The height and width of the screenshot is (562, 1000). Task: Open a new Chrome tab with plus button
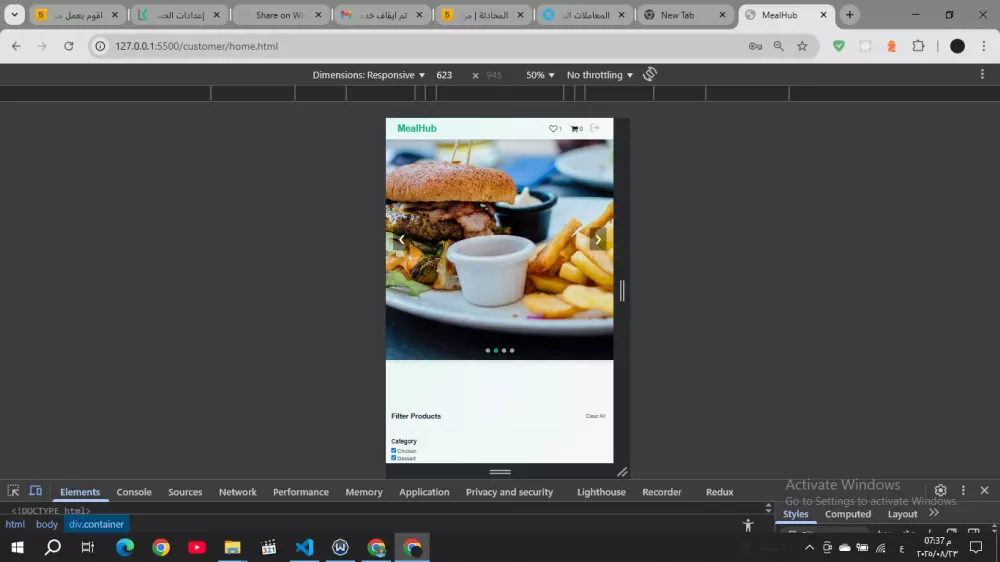click(x=849, y=15)
